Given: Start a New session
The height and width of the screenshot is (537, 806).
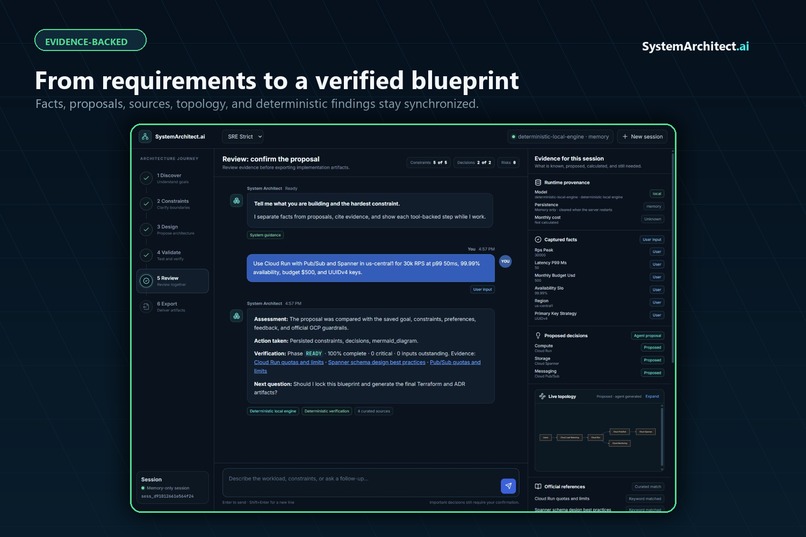Looking at the screenshot, I should click(643, 137).
